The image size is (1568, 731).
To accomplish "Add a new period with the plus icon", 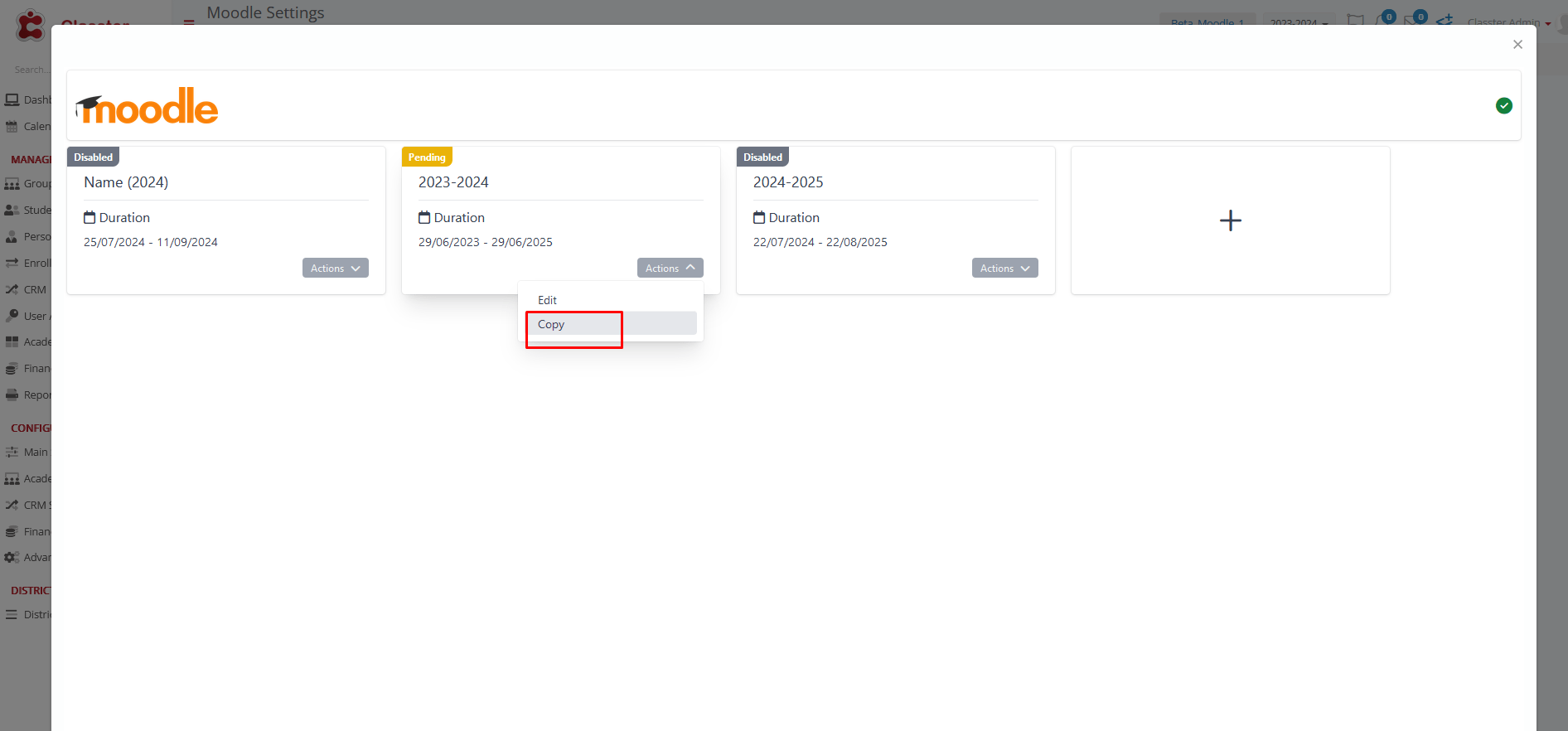I will 1231,220.
